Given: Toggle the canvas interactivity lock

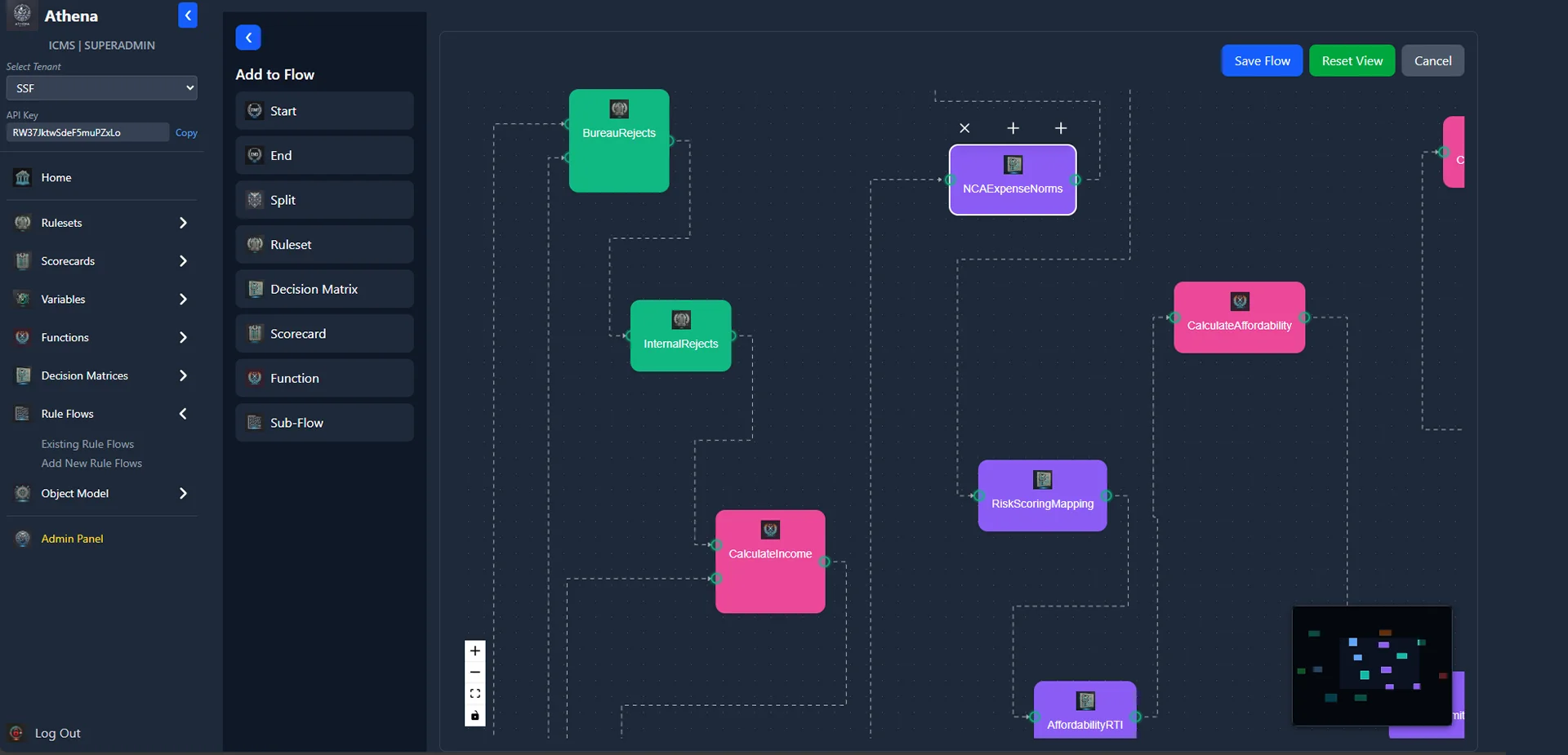Looking at the screenshot, I should click(474, 716).
